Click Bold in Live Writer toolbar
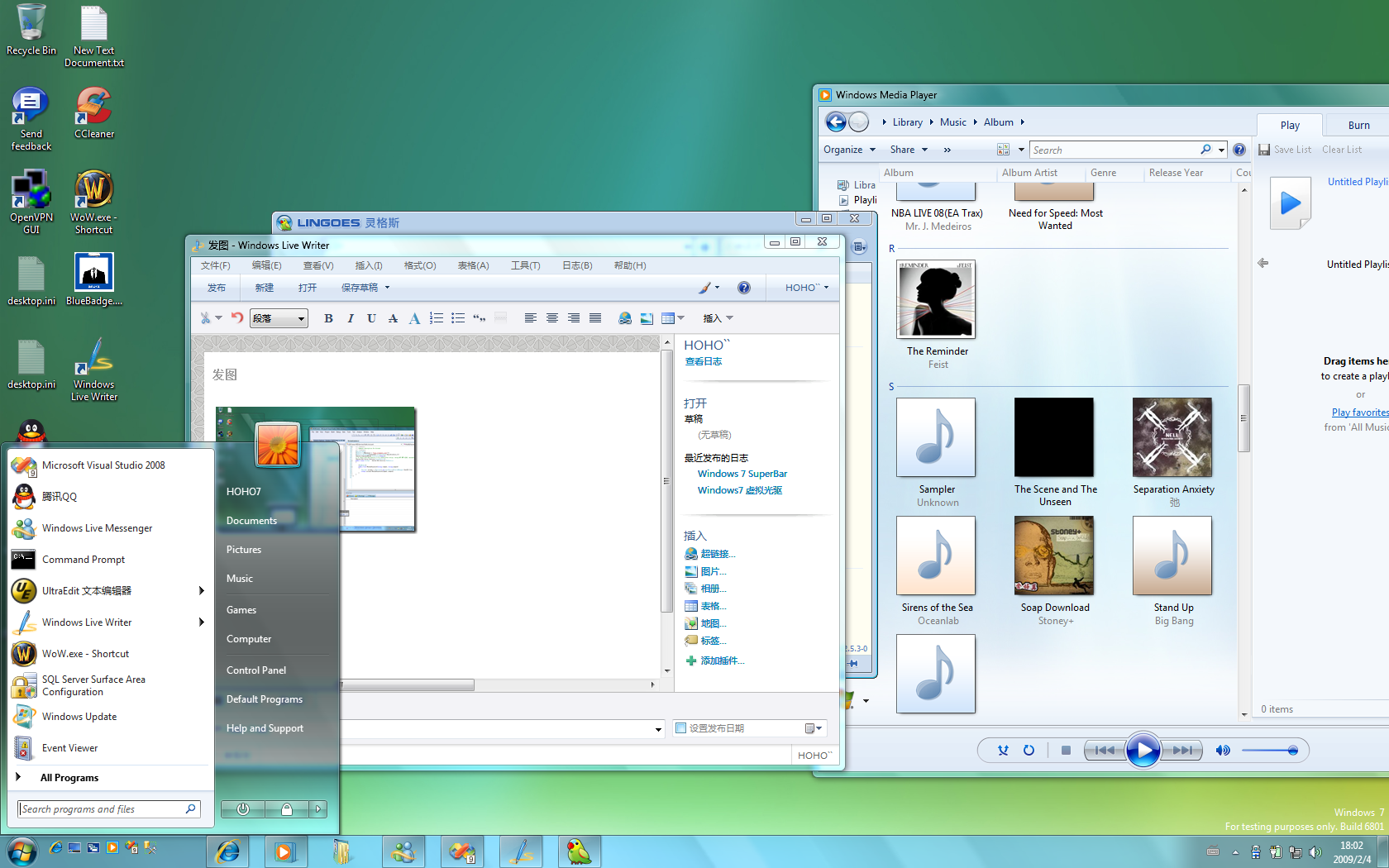The width and height of the screenshot is (1389, 868). [328, 318]
